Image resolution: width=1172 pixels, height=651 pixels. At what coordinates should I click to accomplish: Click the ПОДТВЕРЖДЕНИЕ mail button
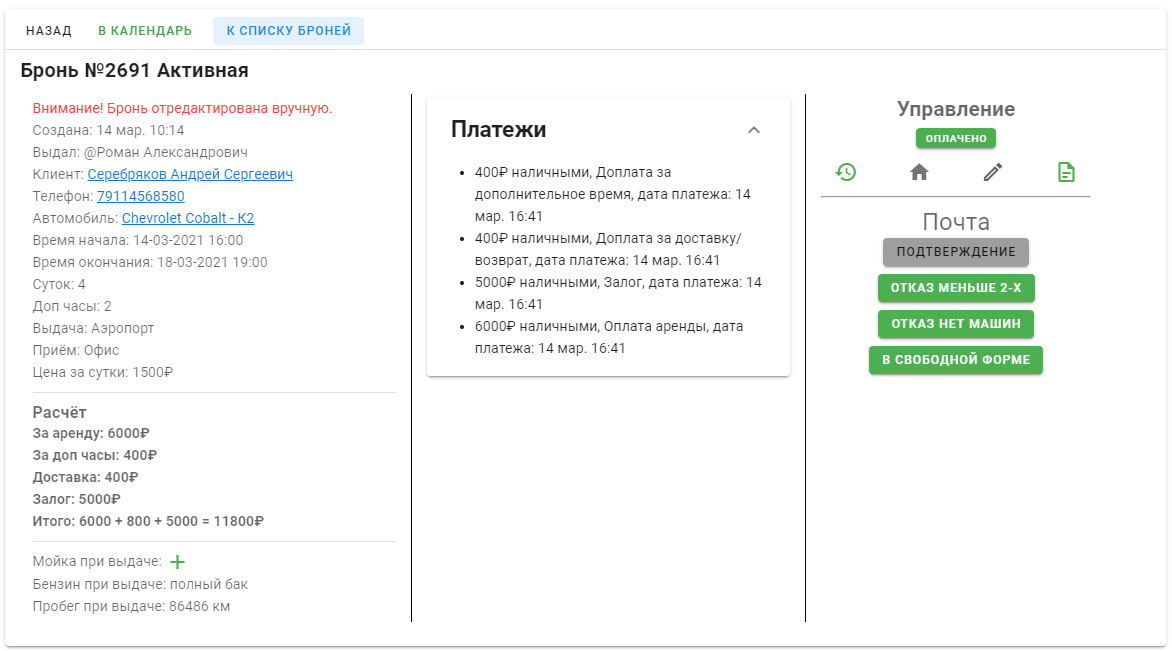[x=955, y=252]
